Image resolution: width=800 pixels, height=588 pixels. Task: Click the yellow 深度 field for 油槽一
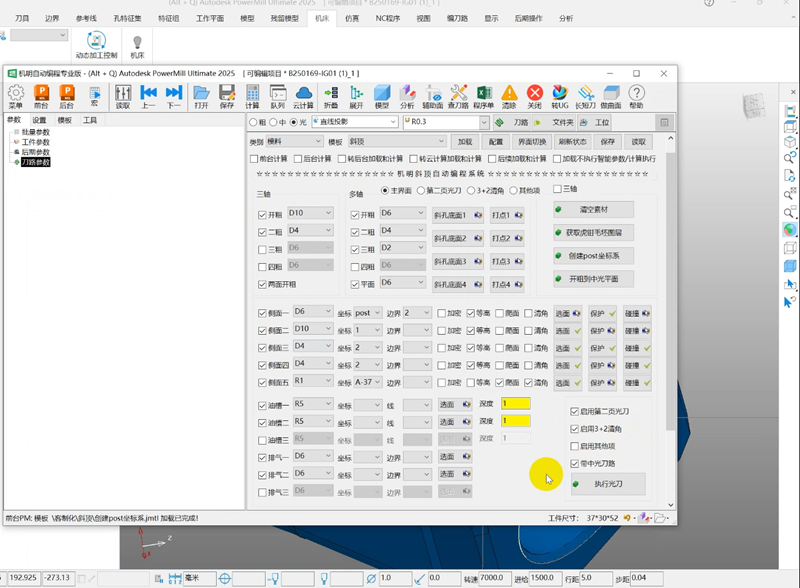coord(515,403)
